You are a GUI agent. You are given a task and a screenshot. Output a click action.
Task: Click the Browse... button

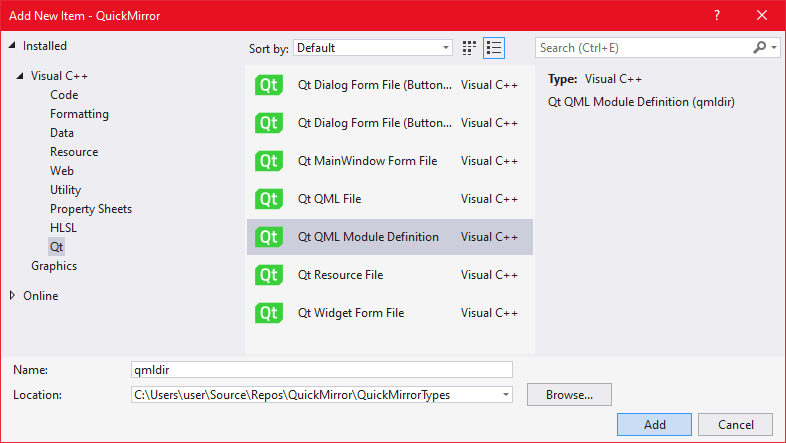(569, 395)
